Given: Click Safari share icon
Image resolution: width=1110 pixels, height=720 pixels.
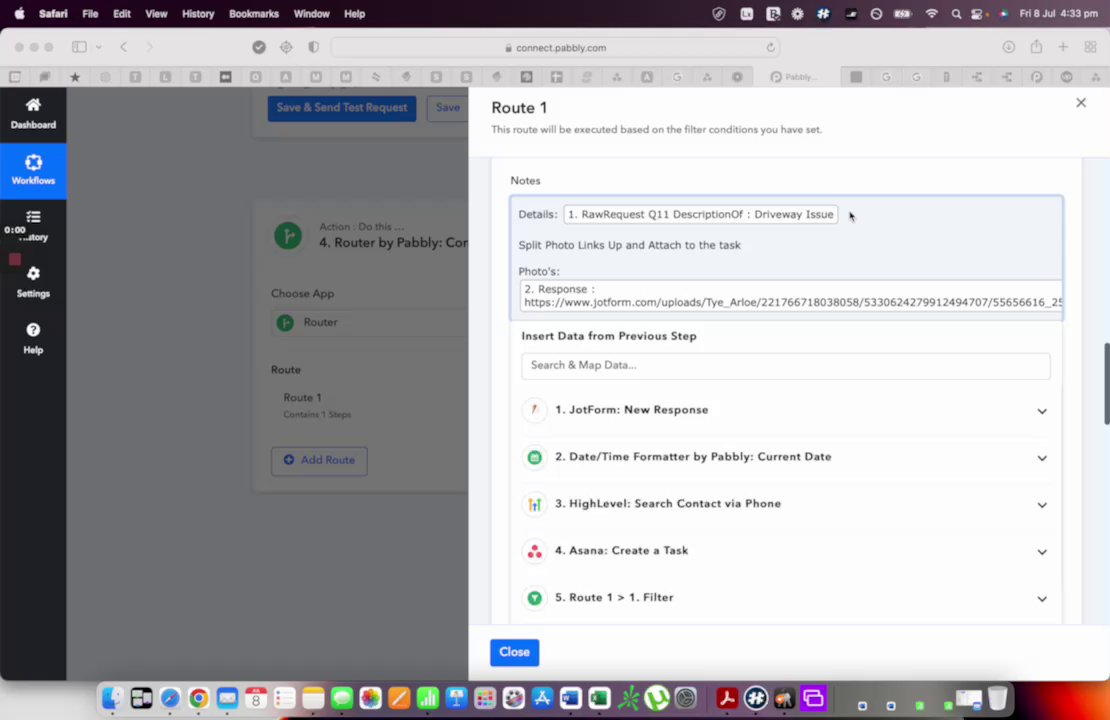Looking at the screenshot, I should (x=1036, y=47).
